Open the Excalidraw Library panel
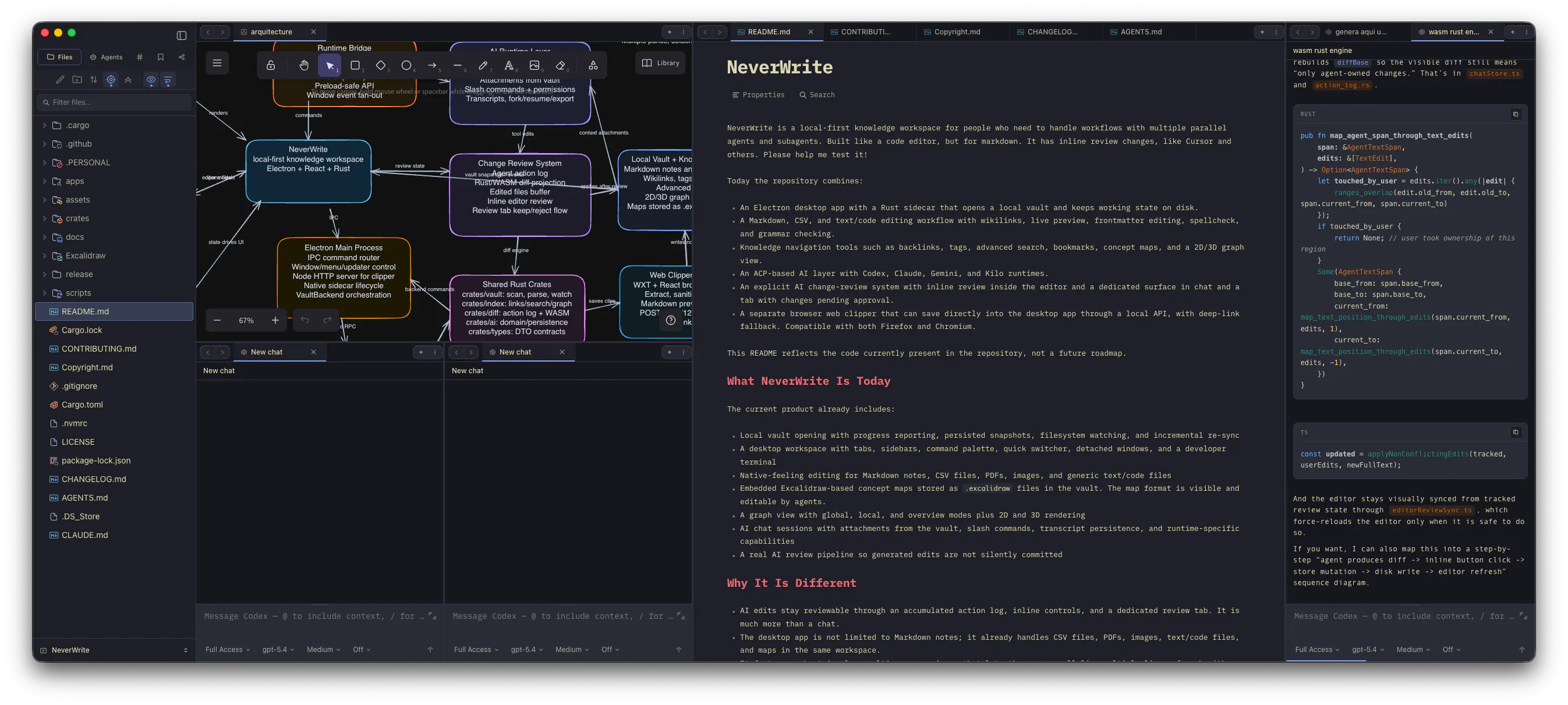The height and width of the screenshot is (705, 1568). [661, 63]
